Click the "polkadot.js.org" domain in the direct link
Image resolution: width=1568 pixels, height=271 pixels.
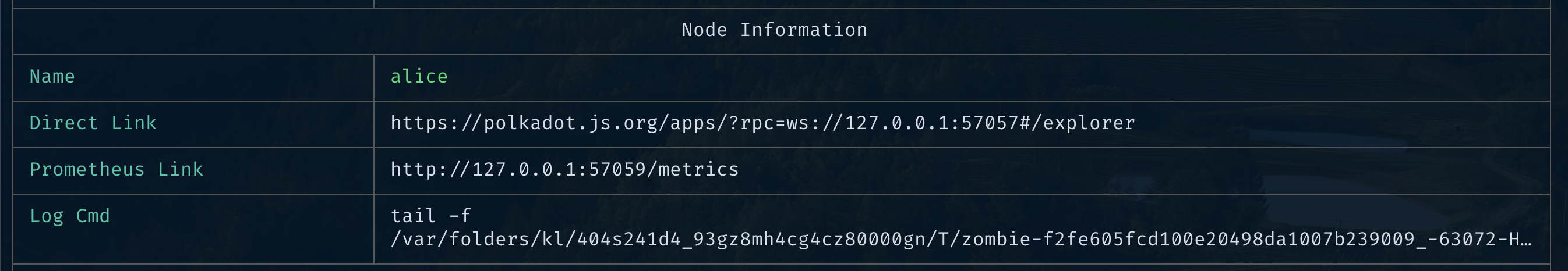click(x=570, y=123)
